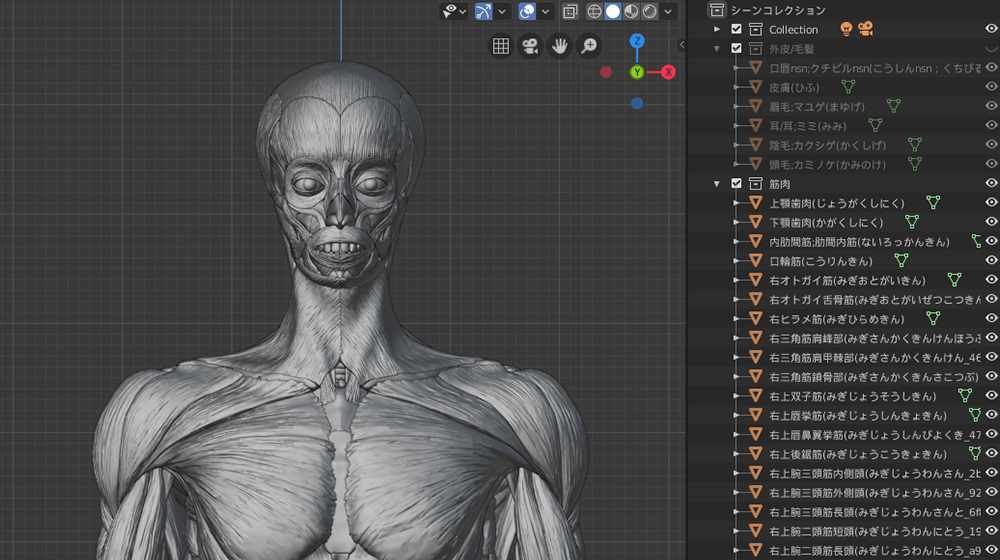Click mesh data icon next to 口輪筋(こうりんきん)
This screenshot has height=560, width=1000.
click(901, 260)
